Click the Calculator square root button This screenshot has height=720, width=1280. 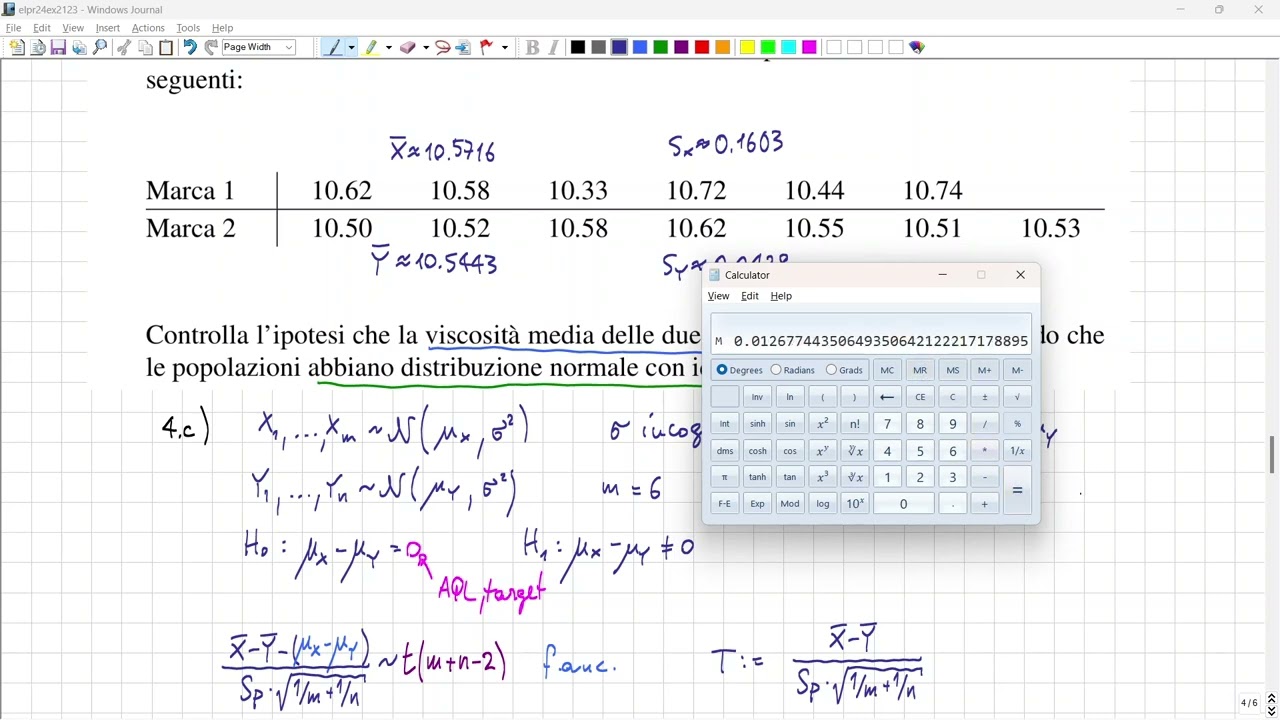tap(1017, 397)
